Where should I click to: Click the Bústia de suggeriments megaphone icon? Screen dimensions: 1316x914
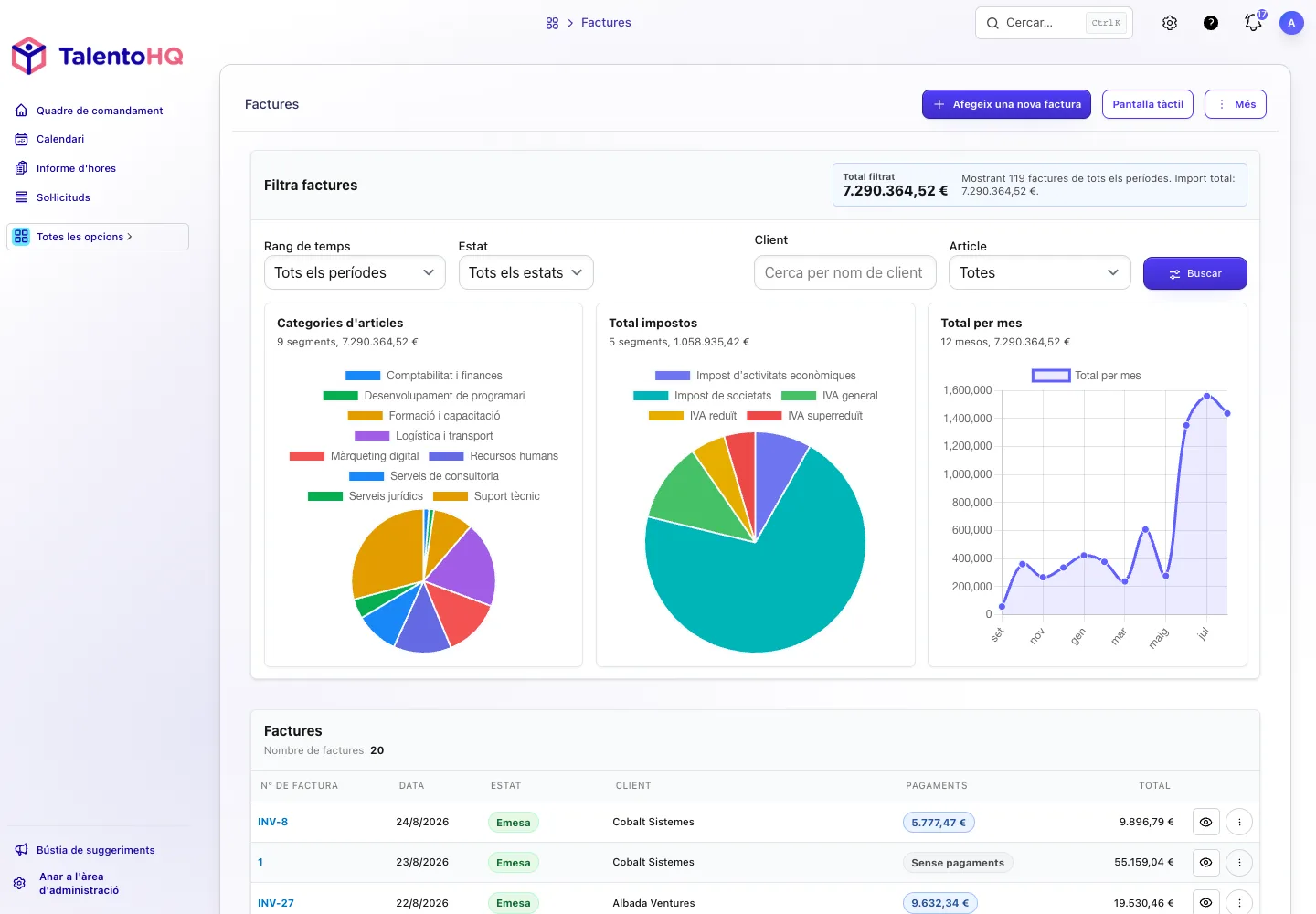coord(21,850)
